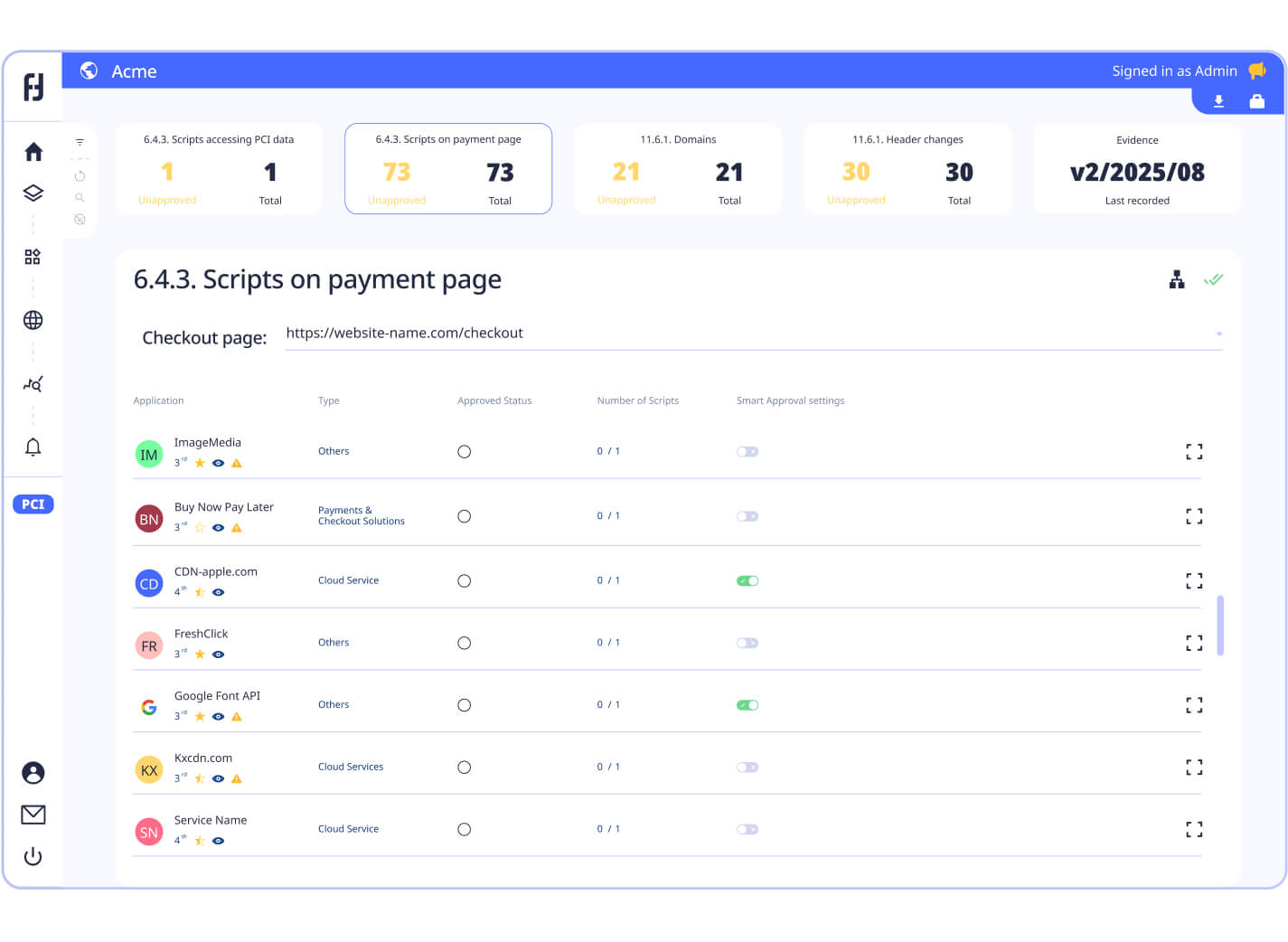Screen dimensions: 1288x942
Task: Disable Smart Approval for CDN-apple.com
Action: tap(747, 581)
